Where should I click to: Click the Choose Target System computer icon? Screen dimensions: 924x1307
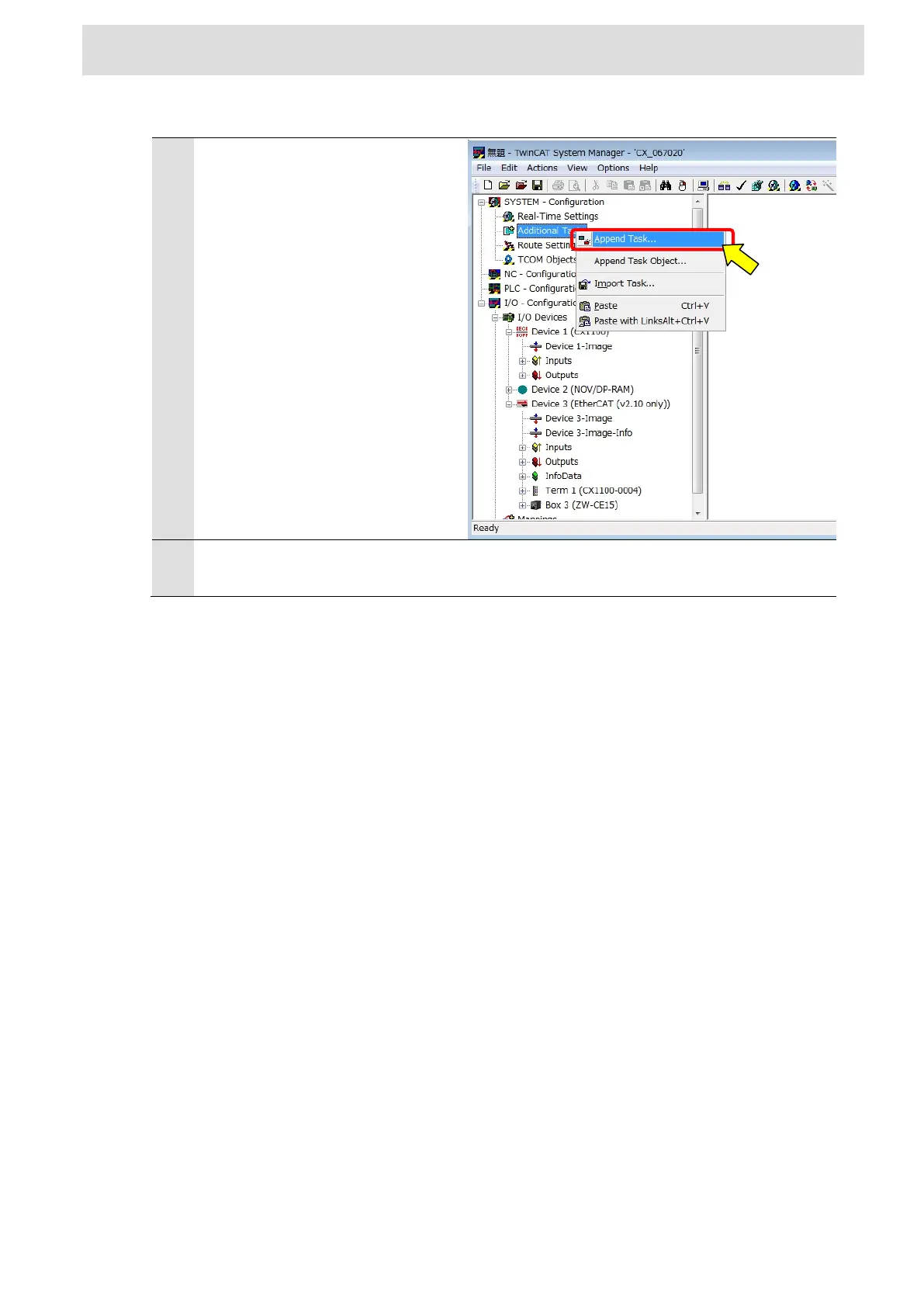tap(703, 185)
